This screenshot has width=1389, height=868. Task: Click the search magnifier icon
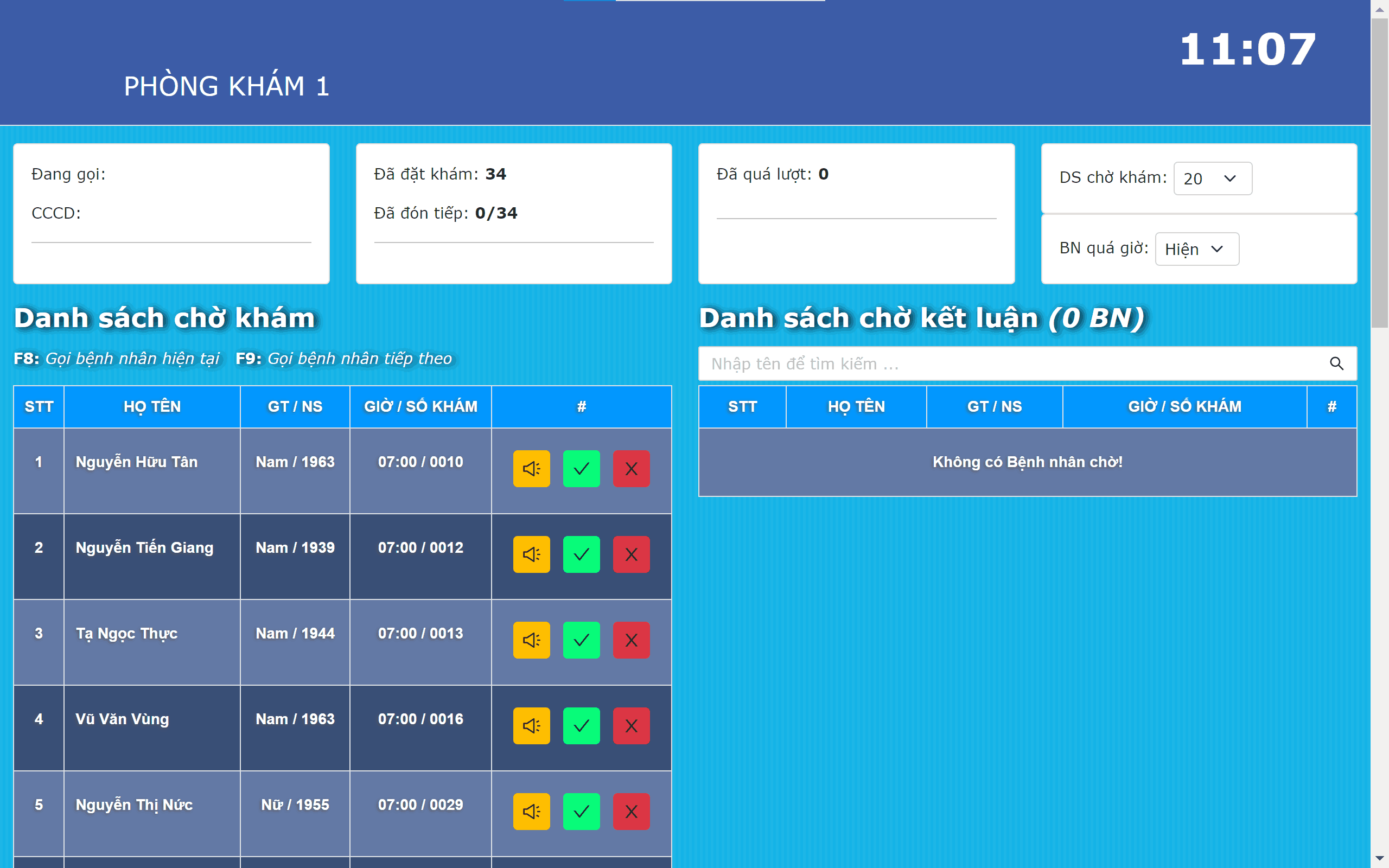click(1336, 363)
